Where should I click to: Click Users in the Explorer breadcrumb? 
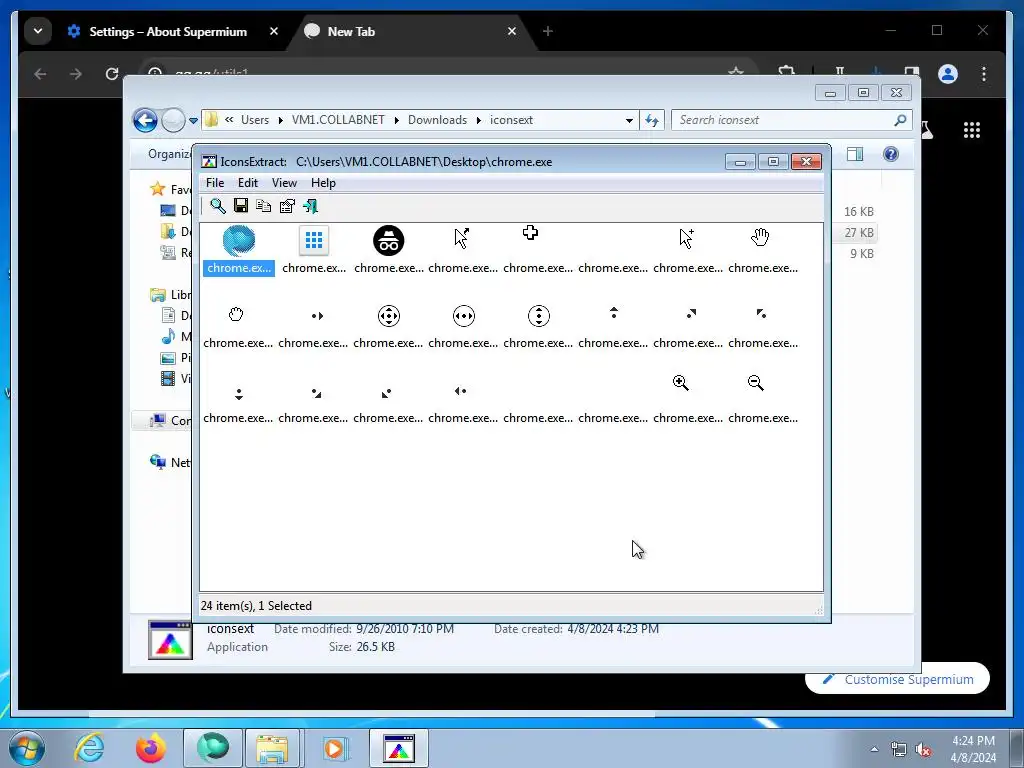click(255, 120)
